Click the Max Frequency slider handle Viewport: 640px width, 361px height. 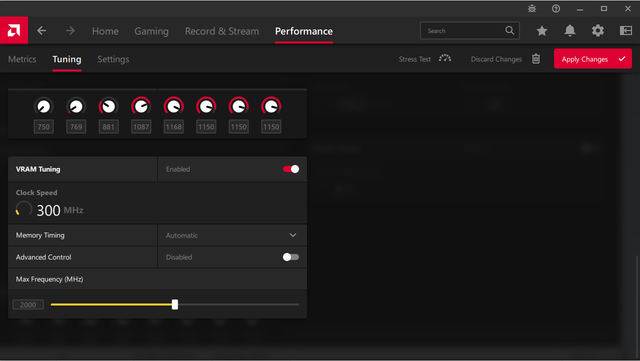[x=175, y=304]
